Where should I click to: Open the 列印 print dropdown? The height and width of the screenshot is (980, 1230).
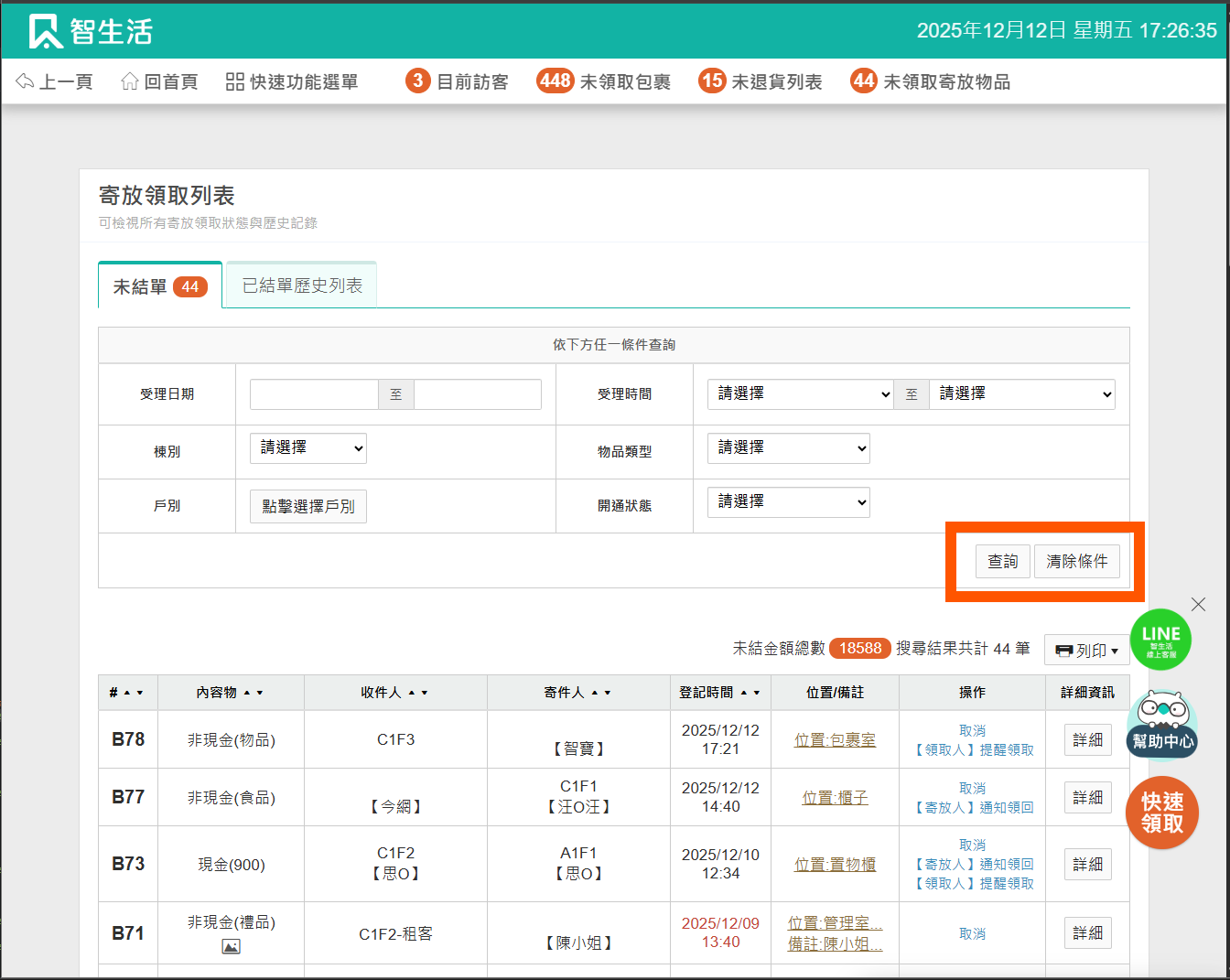pyautogui.click(x=1086, y=650)
